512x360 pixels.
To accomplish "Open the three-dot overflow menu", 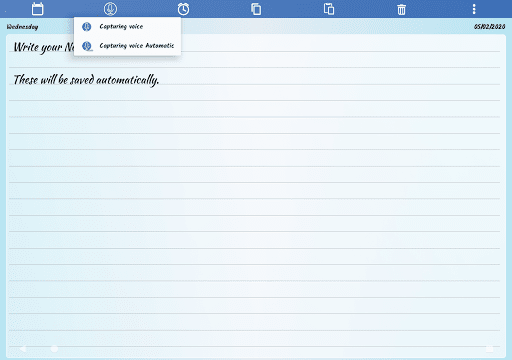I will 474,9.
